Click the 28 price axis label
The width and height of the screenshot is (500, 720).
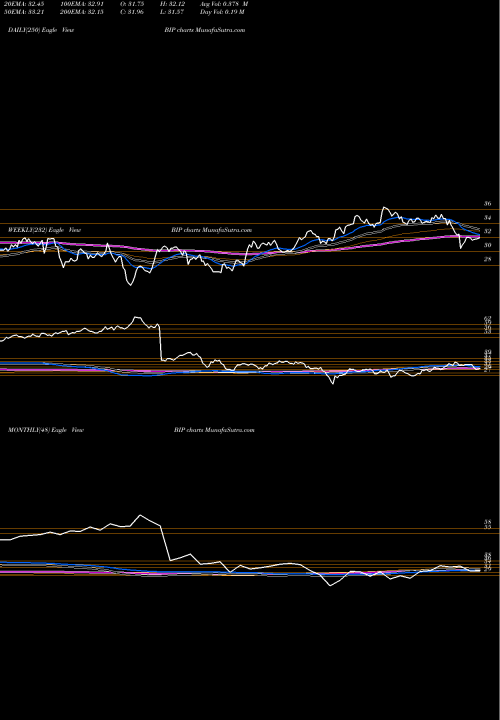coord(488,259)
